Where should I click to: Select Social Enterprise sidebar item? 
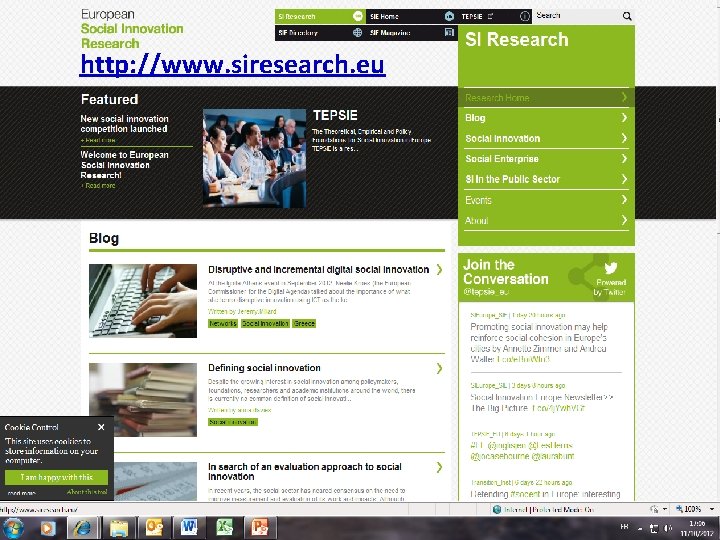point(546,159)
